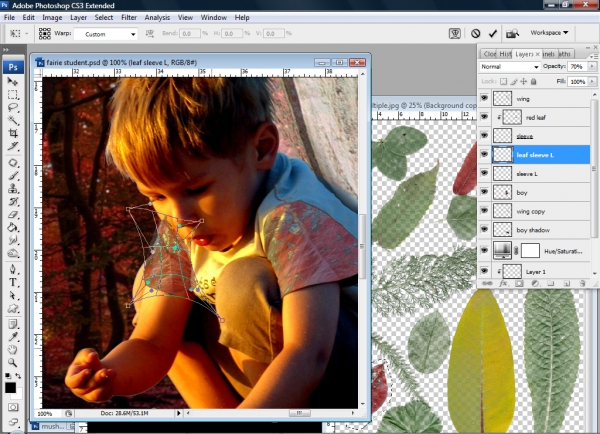Hide the boy layer

(484, 192)
